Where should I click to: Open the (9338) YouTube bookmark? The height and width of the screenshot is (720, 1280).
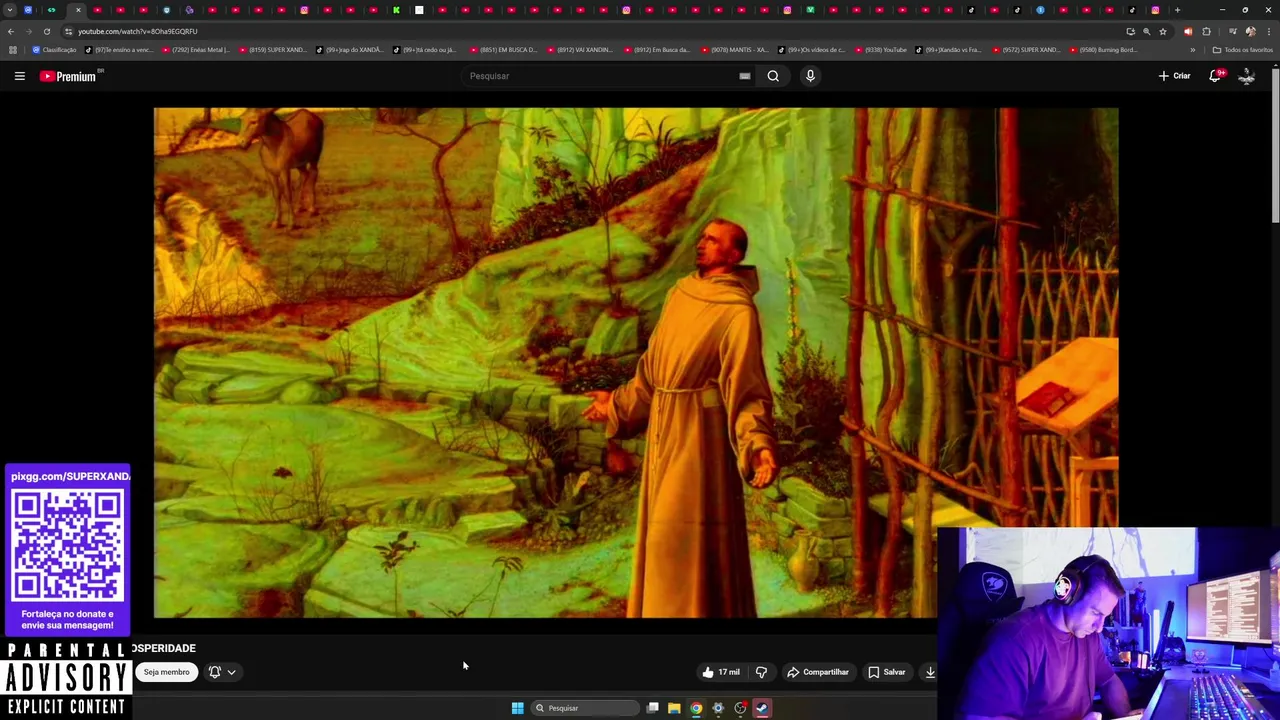point(881,50)
